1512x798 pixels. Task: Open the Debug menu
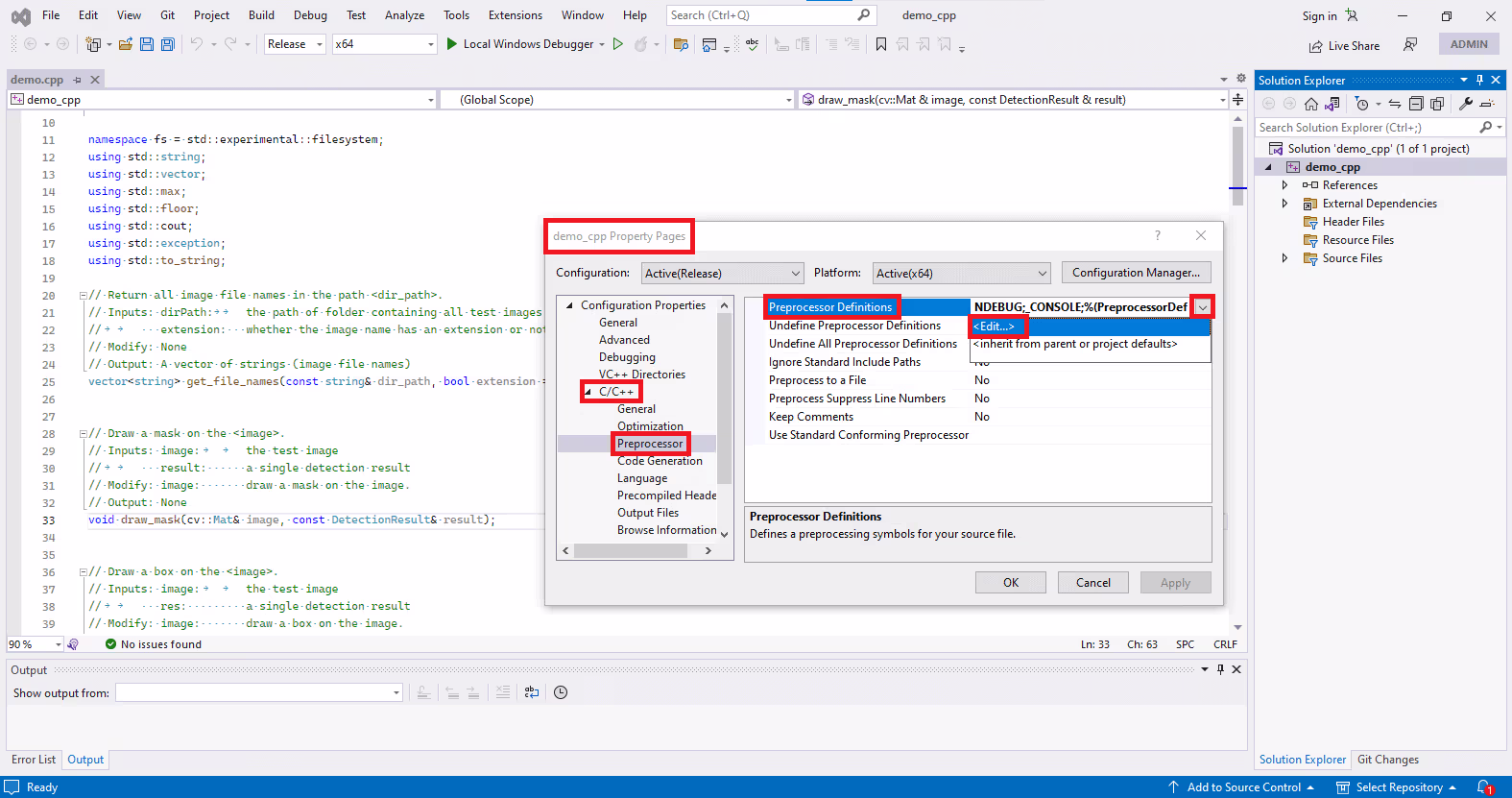(x=310, y=15)
